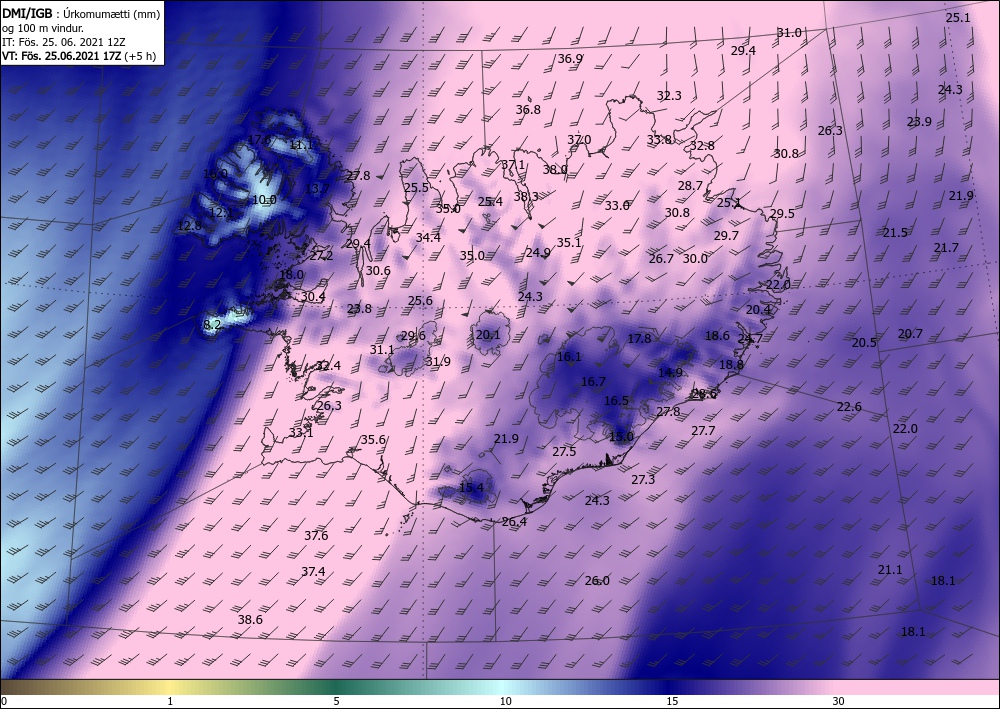This screenshot has width=1000, height=709.
Task: Click the map value 25.6
Action: 420,301
